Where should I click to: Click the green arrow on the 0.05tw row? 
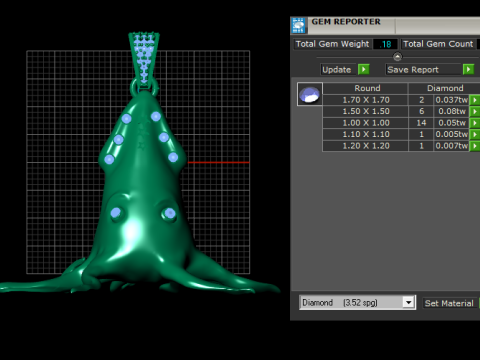pos(475,123)
